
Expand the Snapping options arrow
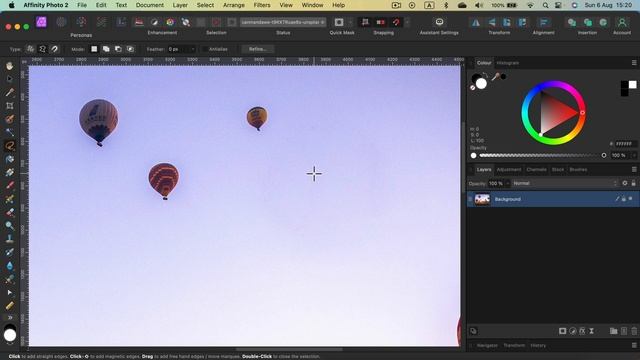click(407, 22)
